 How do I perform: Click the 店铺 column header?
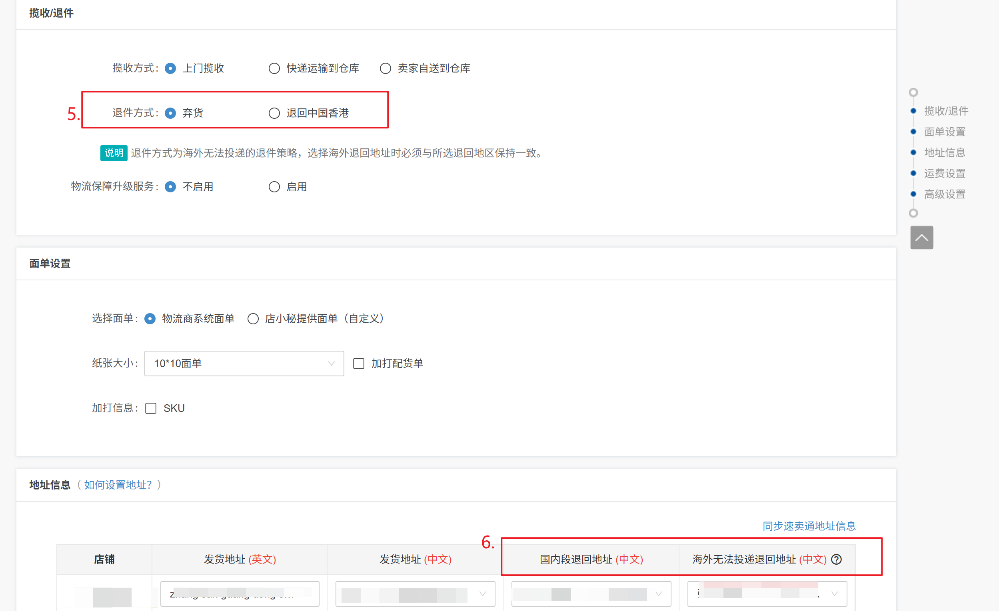click(x=104, y=559)
